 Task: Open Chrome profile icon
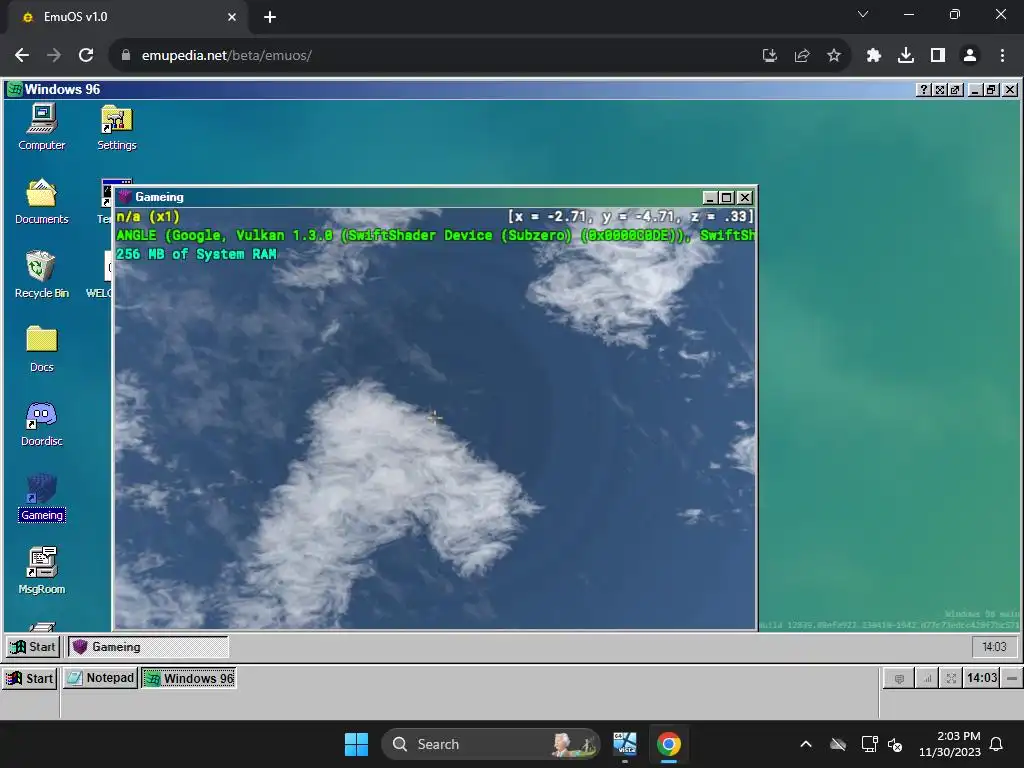click(970, 56)
